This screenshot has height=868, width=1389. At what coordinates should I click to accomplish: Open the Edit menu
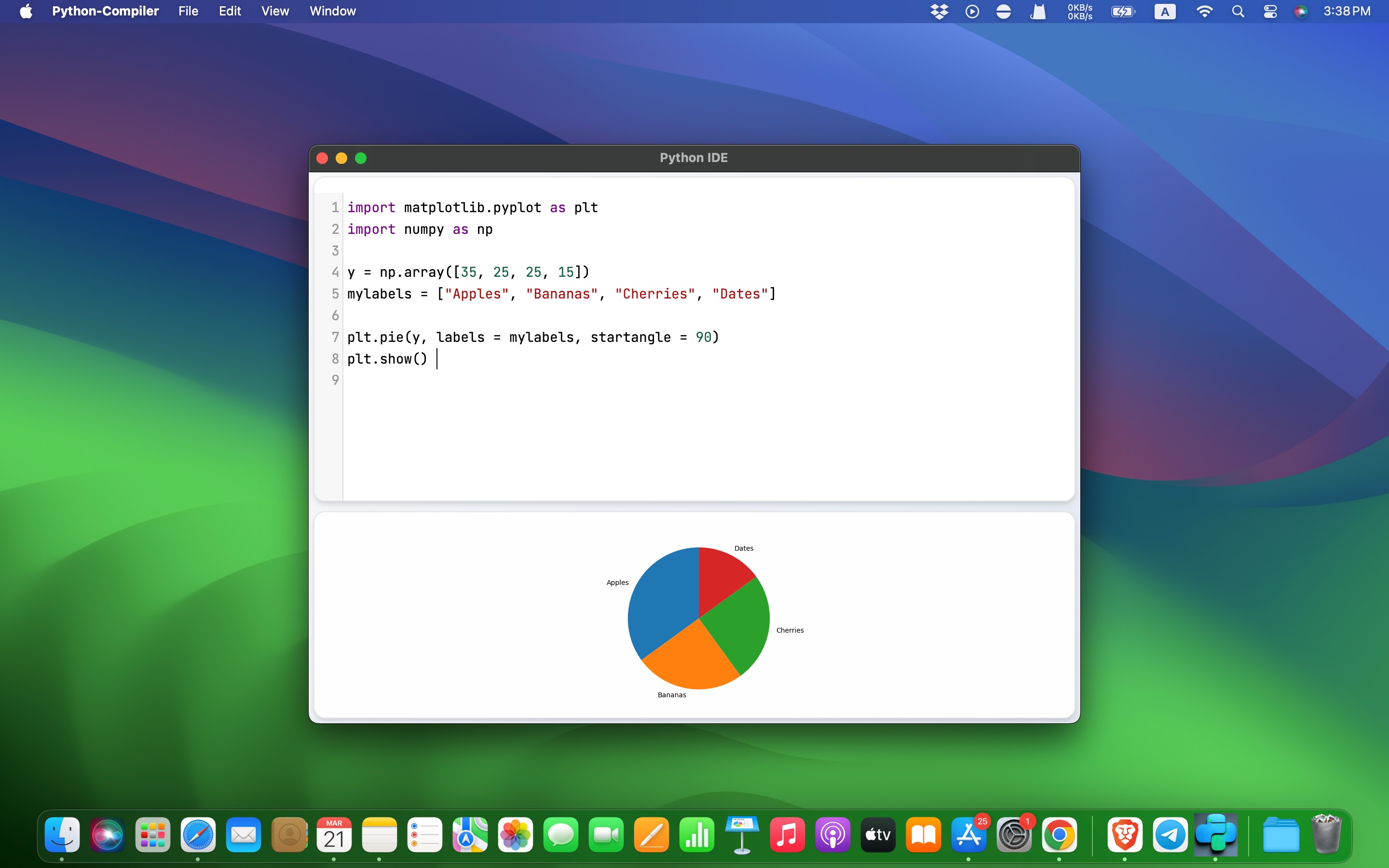coord(230,12)
